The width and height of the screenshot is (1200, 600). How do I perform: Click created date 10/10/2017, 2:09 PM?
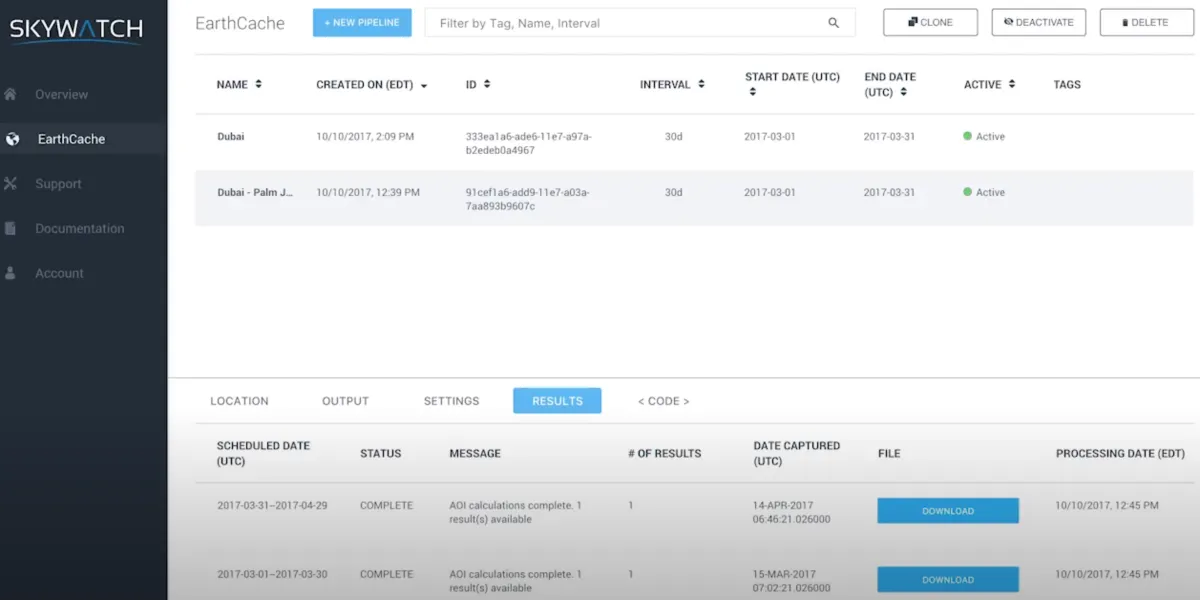364,136
